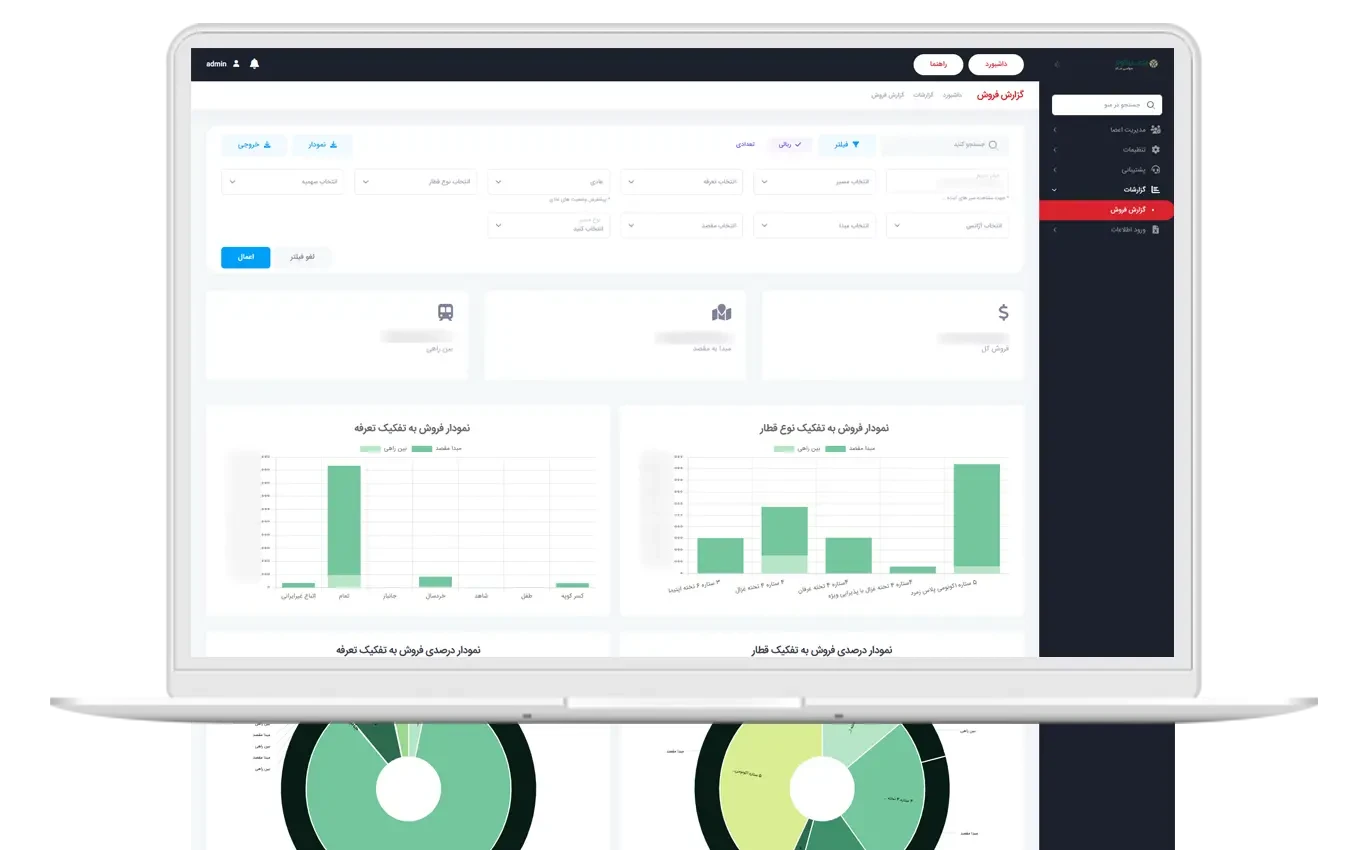Open the انتخاب آژانس dropdown
This screenshot has width=1366, height=850.
pos(947,226)
